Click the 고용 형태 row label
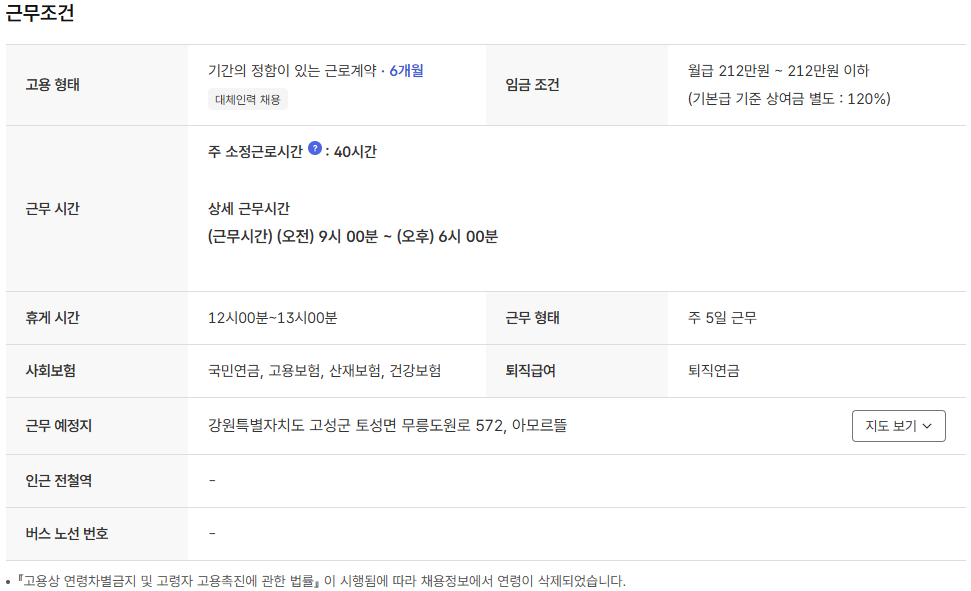 pyautogui.click(x=52, y=85)
